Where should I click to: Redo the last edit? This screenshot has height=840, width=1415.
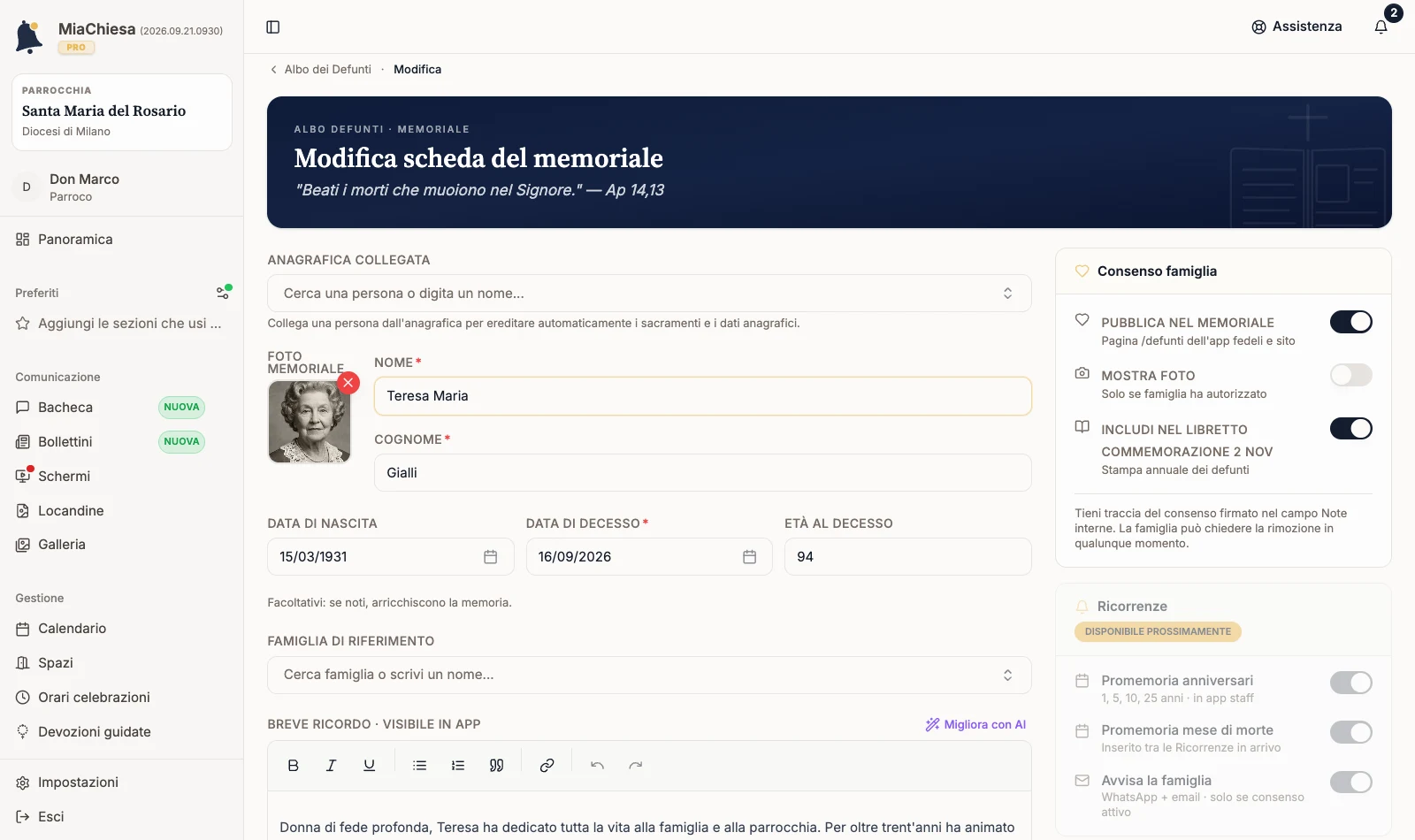[x=636, y=766]
